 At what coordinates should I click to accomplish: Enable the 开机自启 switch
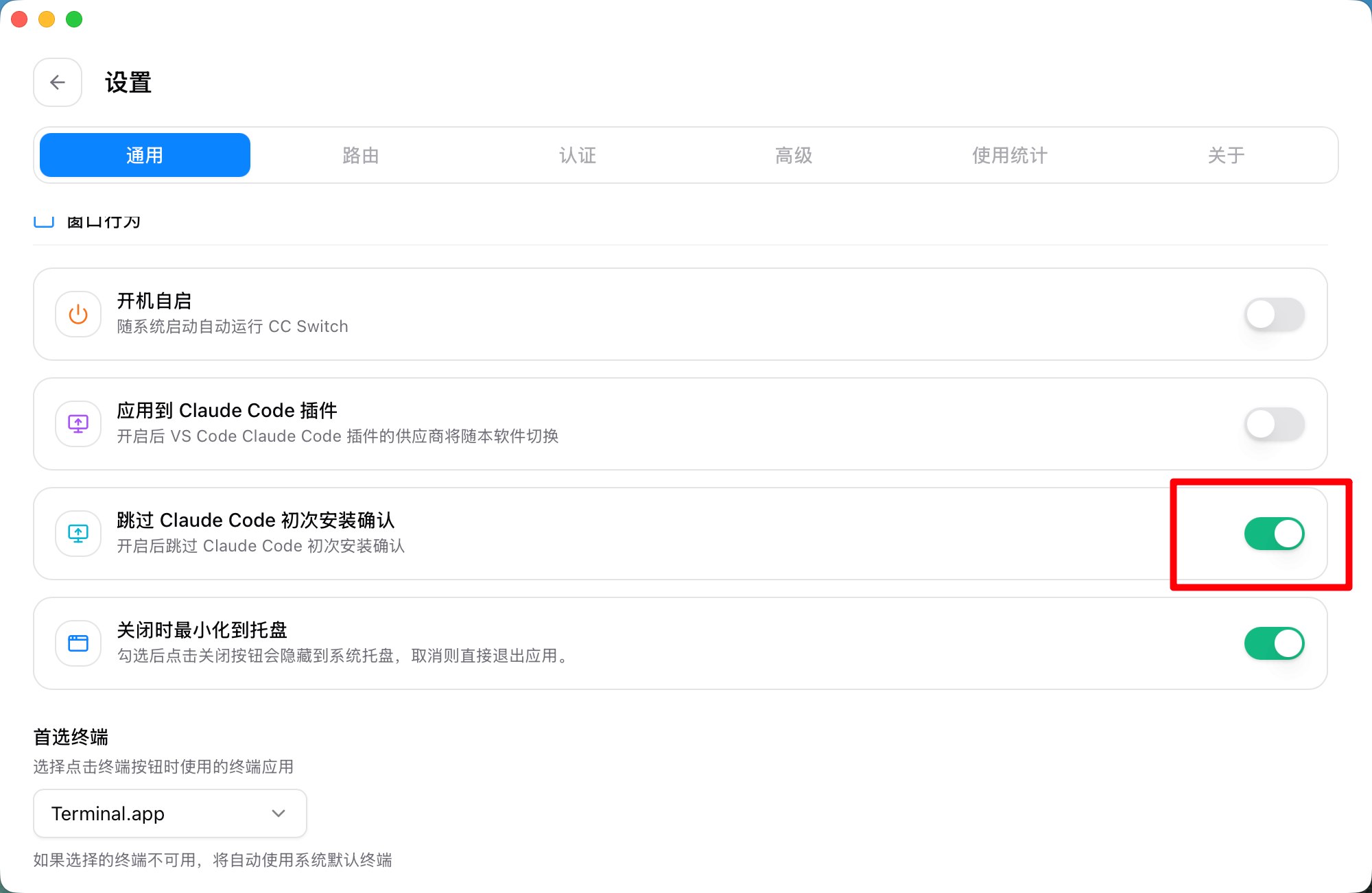click(1275, 314)
